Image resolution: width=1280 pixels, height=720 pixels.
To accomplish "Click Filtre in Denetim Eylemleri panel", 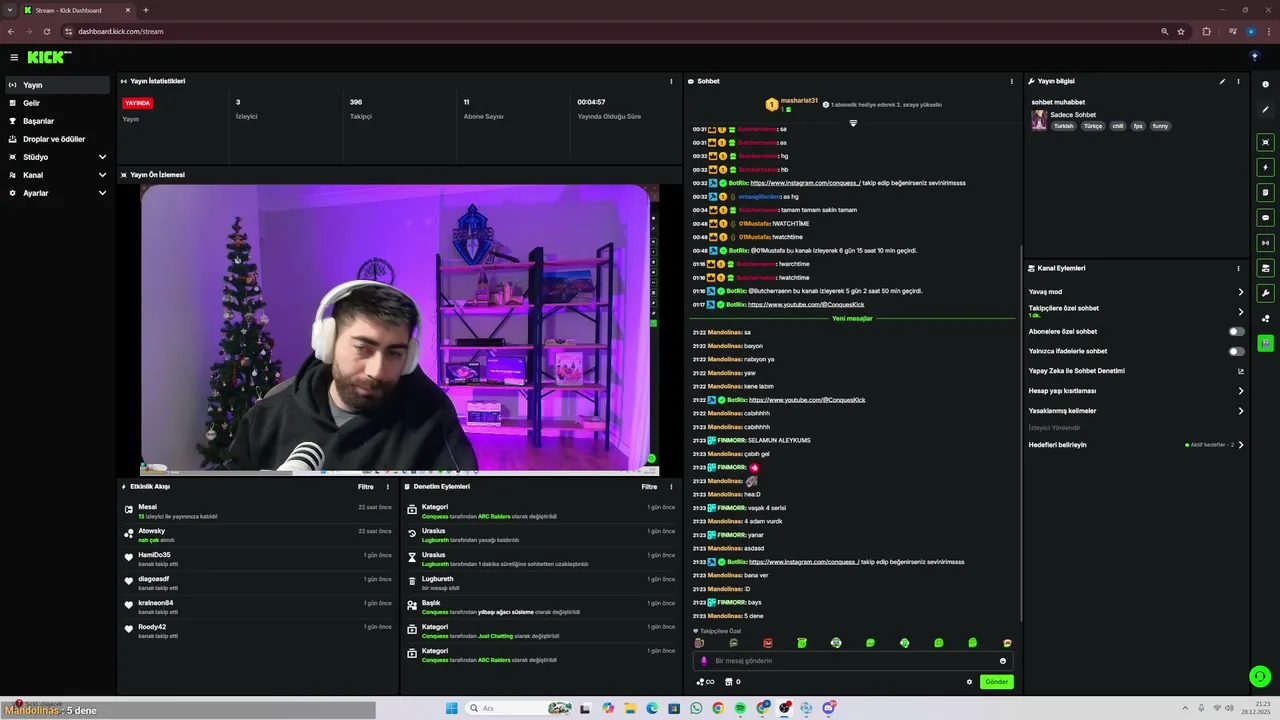I will click(649, 487).
